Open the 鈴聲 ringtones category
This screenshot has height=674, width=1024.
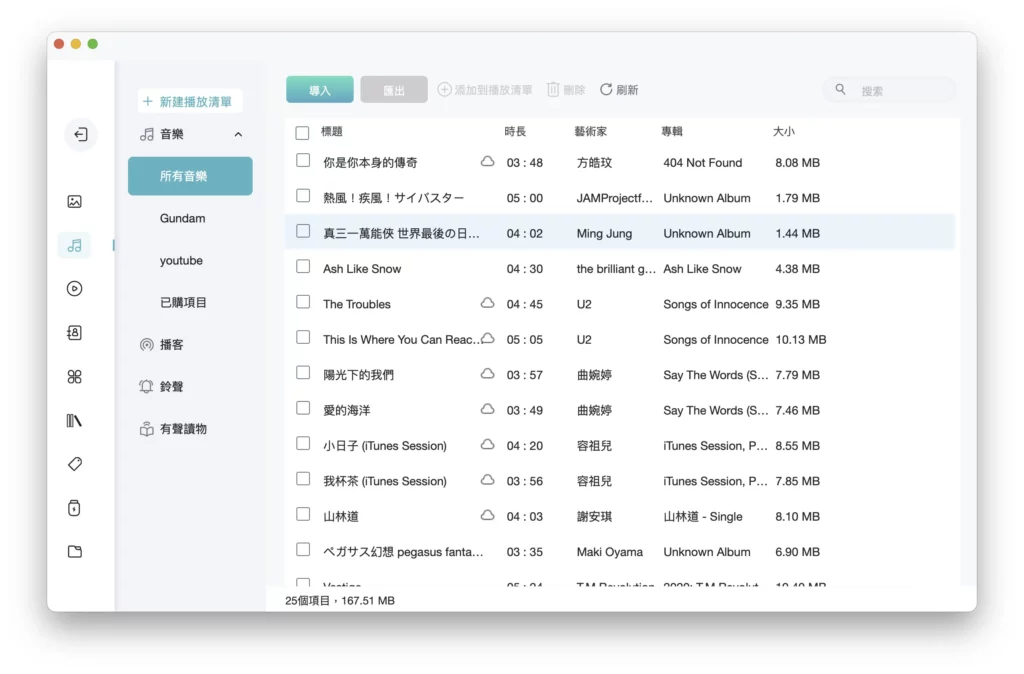(162, 387)
